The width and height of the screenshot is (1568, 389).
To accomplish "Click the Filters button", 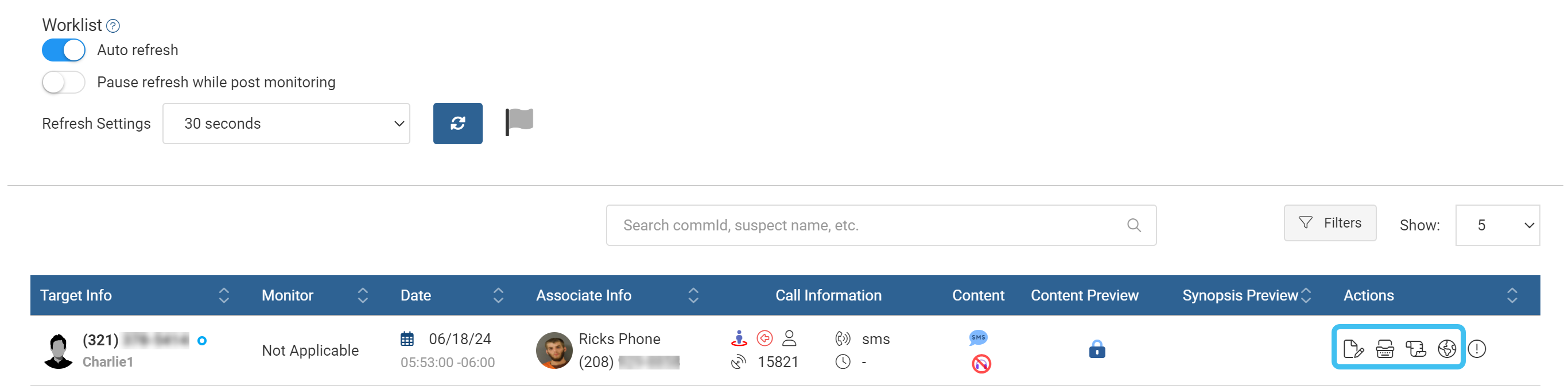I will coord(1330,223).
